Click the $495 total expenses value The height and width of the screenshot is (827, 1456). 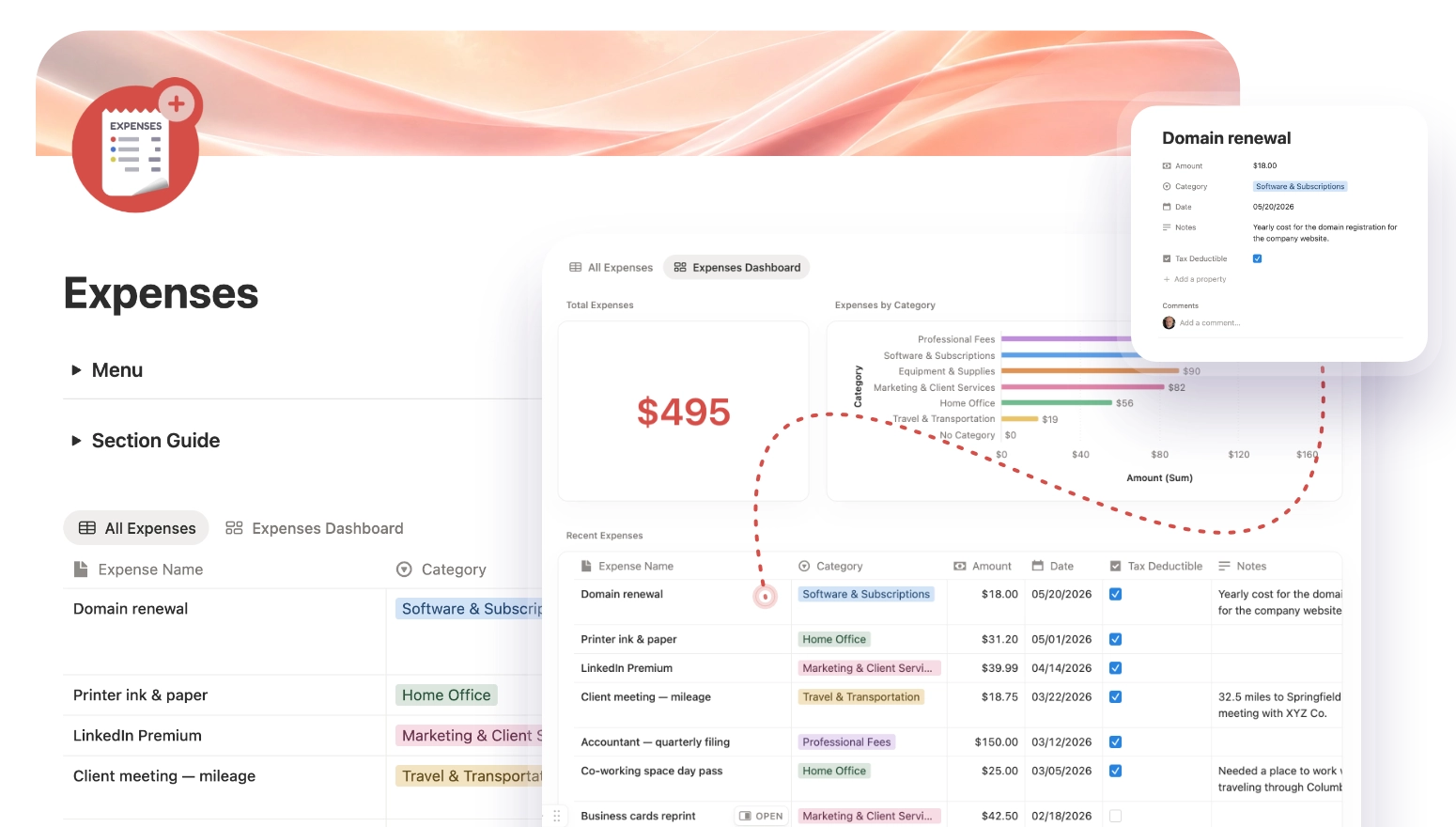[x=683, y=412]
